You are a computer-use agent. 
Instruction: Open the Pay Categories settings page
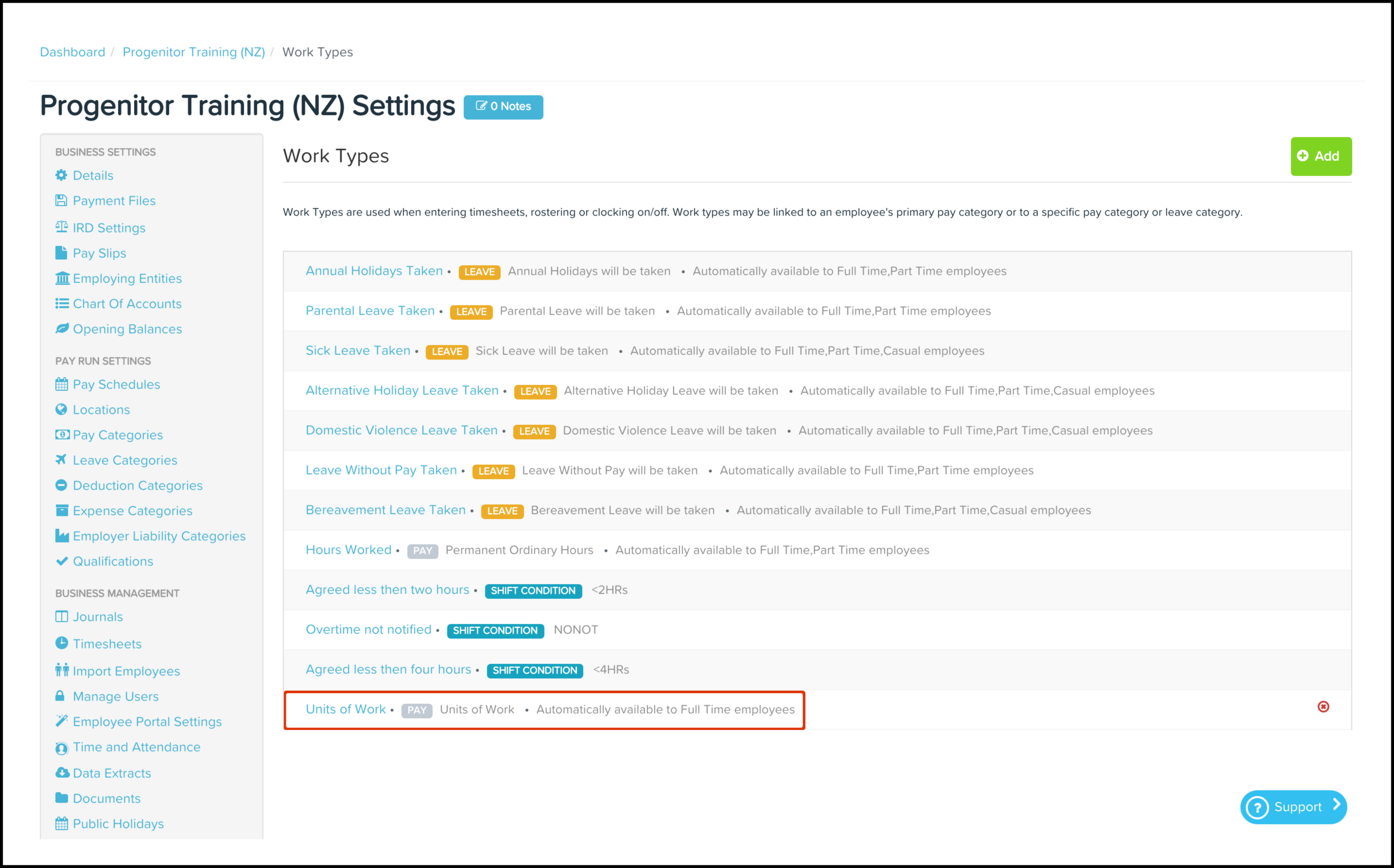(118, 435)
